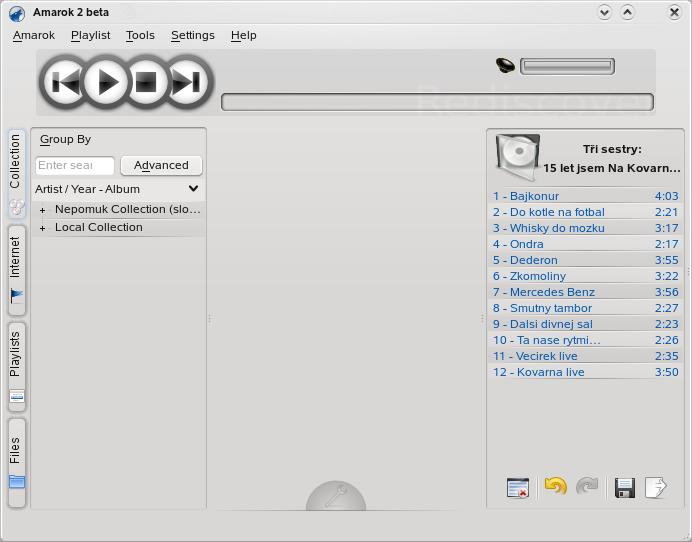Select track 3 - Whisky do mozku
Screen dimensions: 692x542
(586, 228)
